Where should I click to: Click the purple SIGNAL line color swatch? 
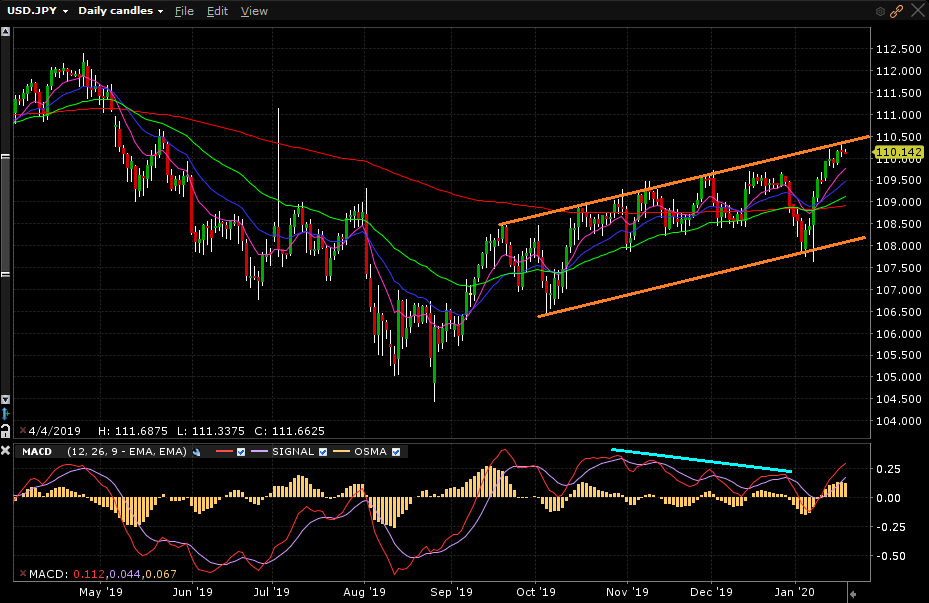tap(260, 452)
